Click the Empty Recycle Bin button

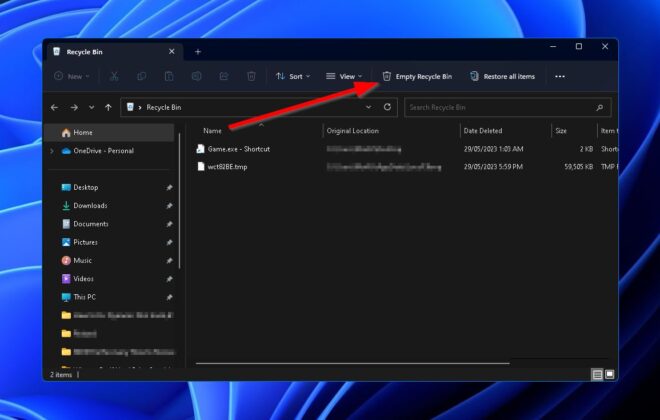(x=417, y=76)
